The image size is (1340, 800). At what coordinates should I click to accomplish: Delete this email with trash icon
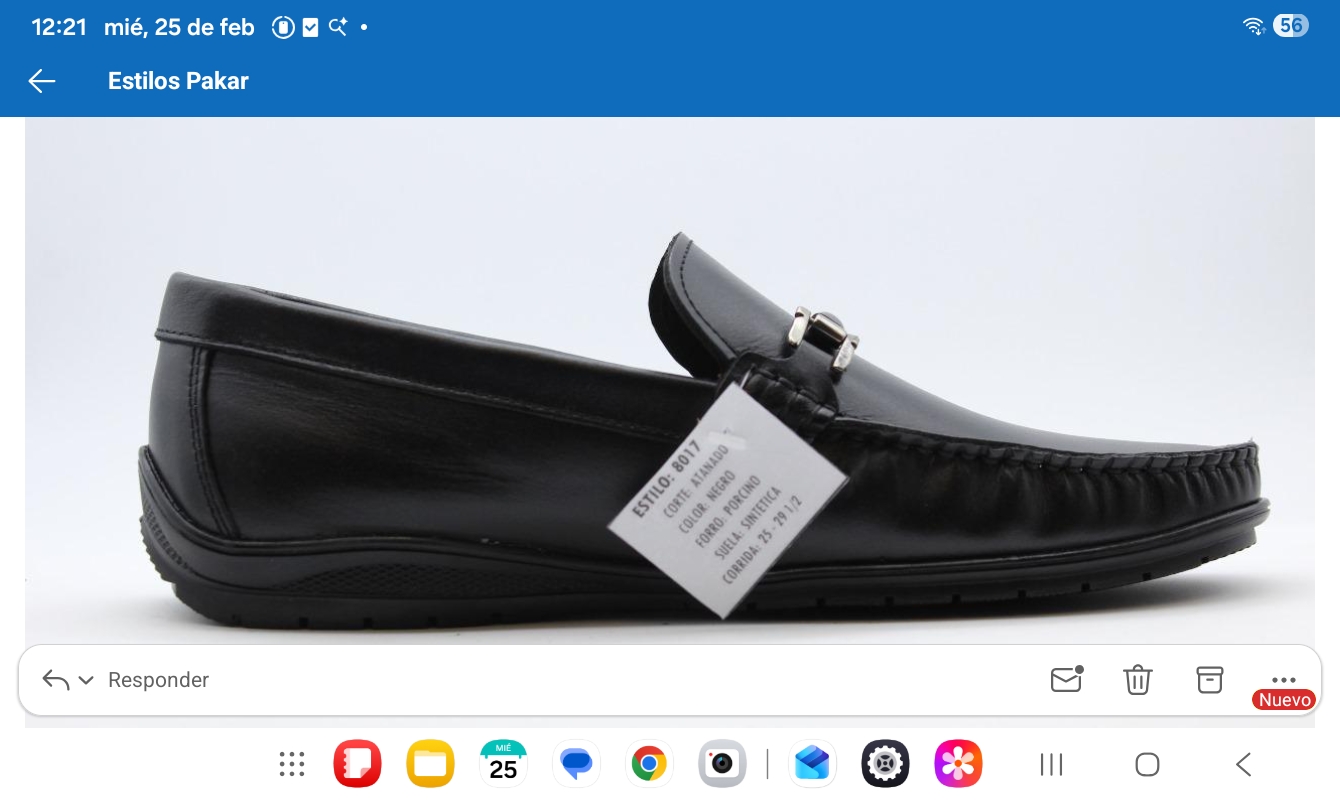(1138, 680)
